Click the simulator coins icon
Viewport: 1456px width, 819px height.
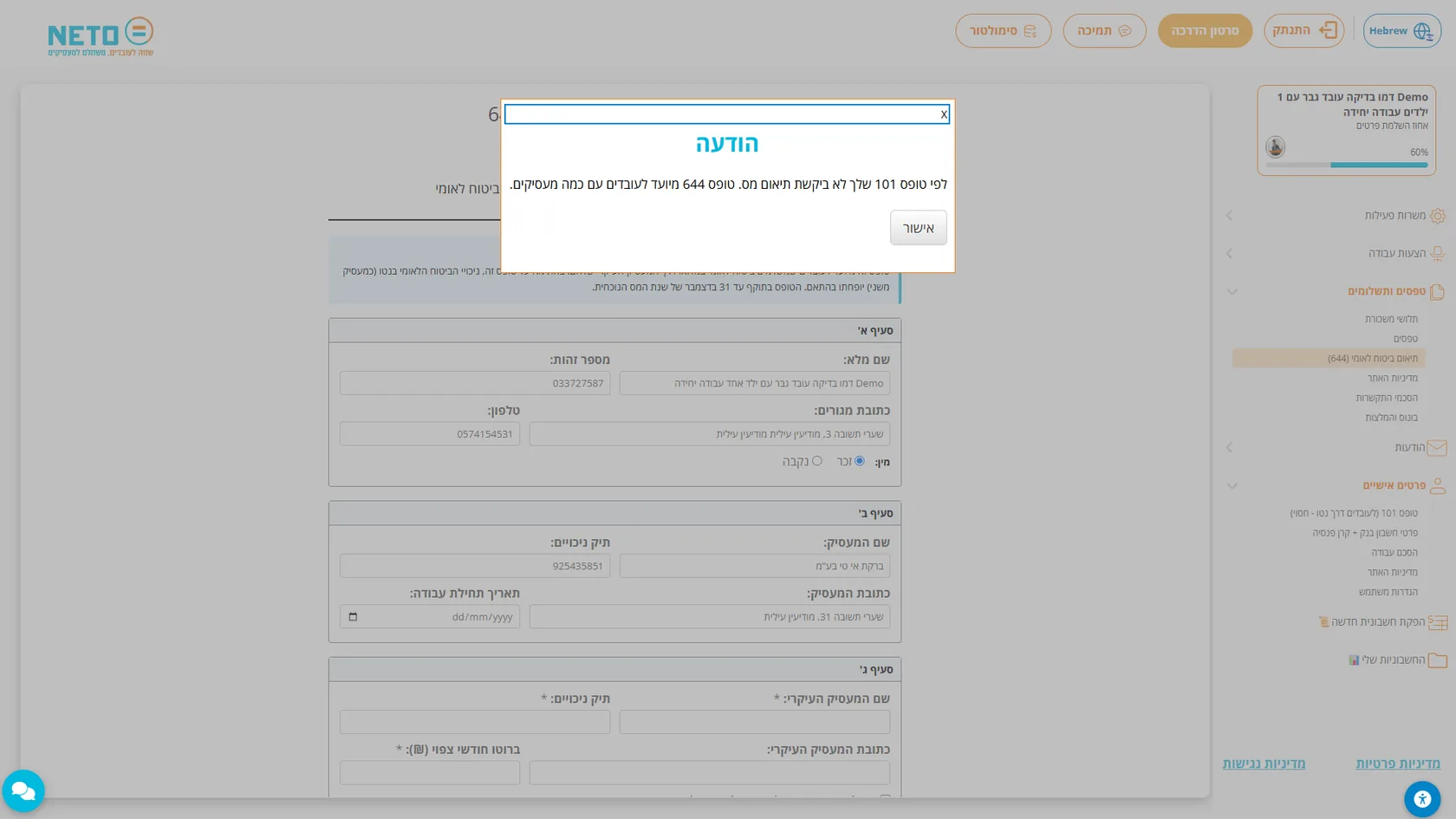point(1030,31)
